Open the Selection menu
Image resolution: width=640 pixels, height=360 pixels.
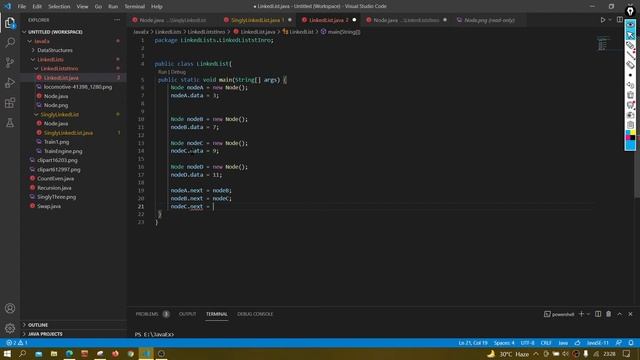point(59,7)
